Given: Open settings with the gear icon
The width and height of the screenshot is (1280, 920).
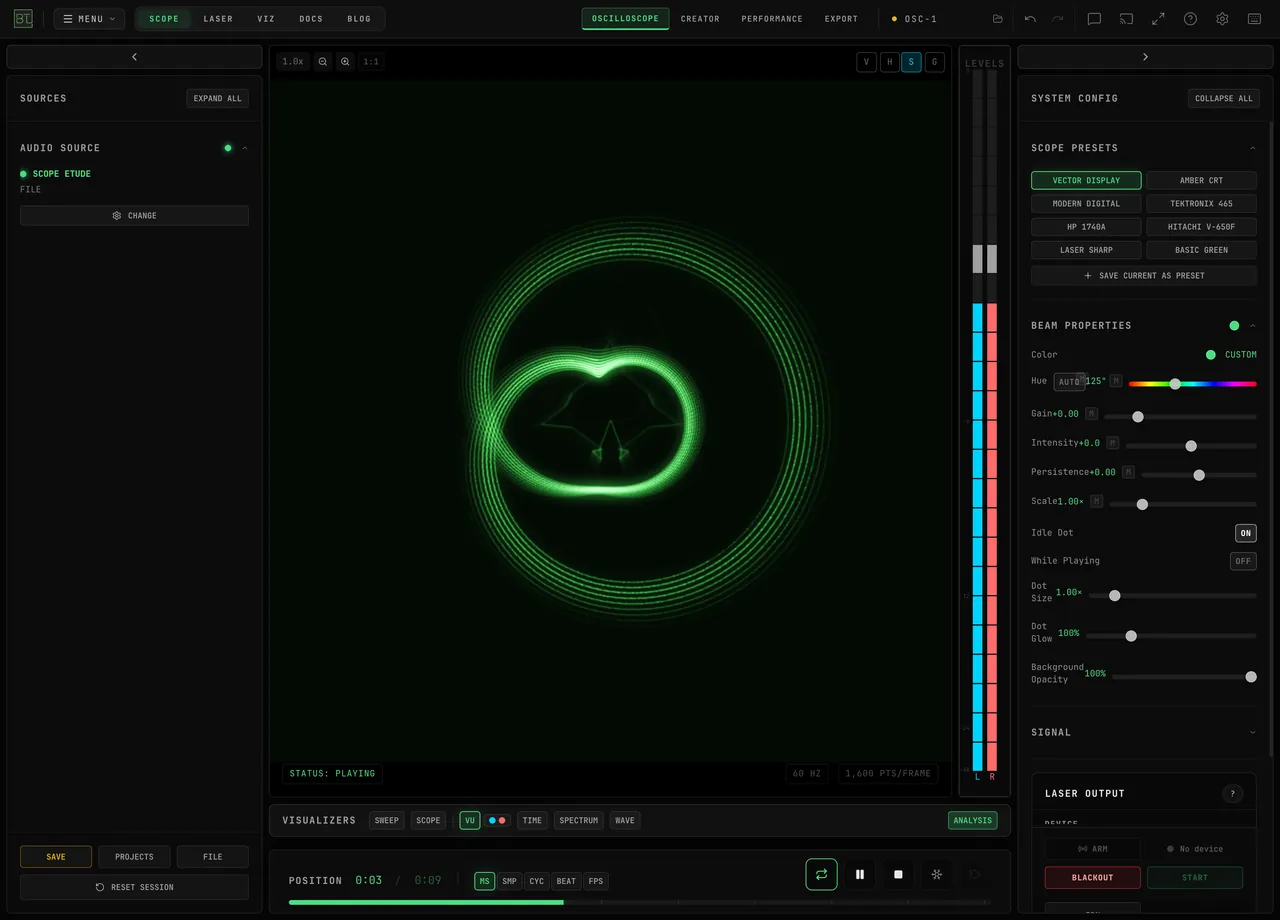Looking at the screenshot, I should 1222,19.
